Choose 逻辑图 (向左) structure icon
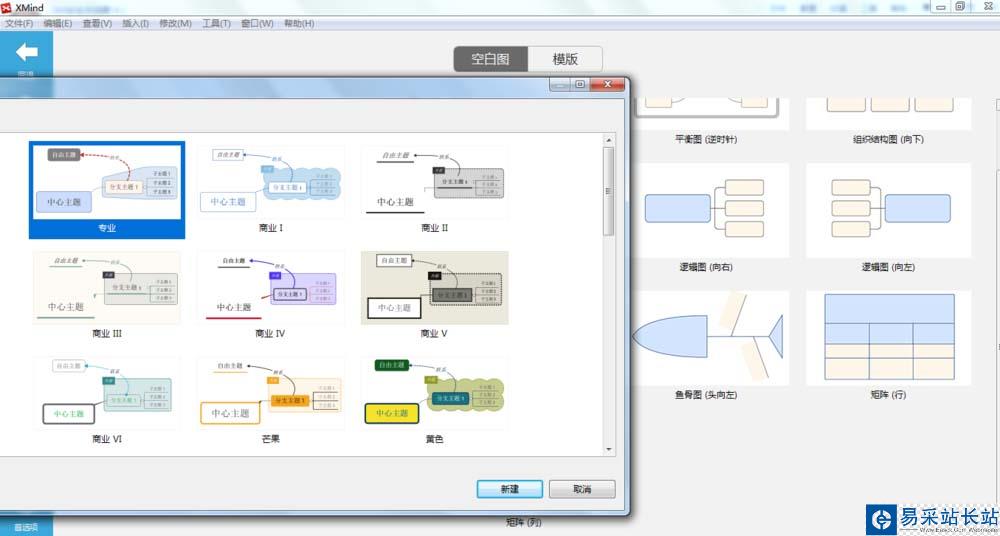The width and height of the screenshot is (1000, 536). click(888, 210)
